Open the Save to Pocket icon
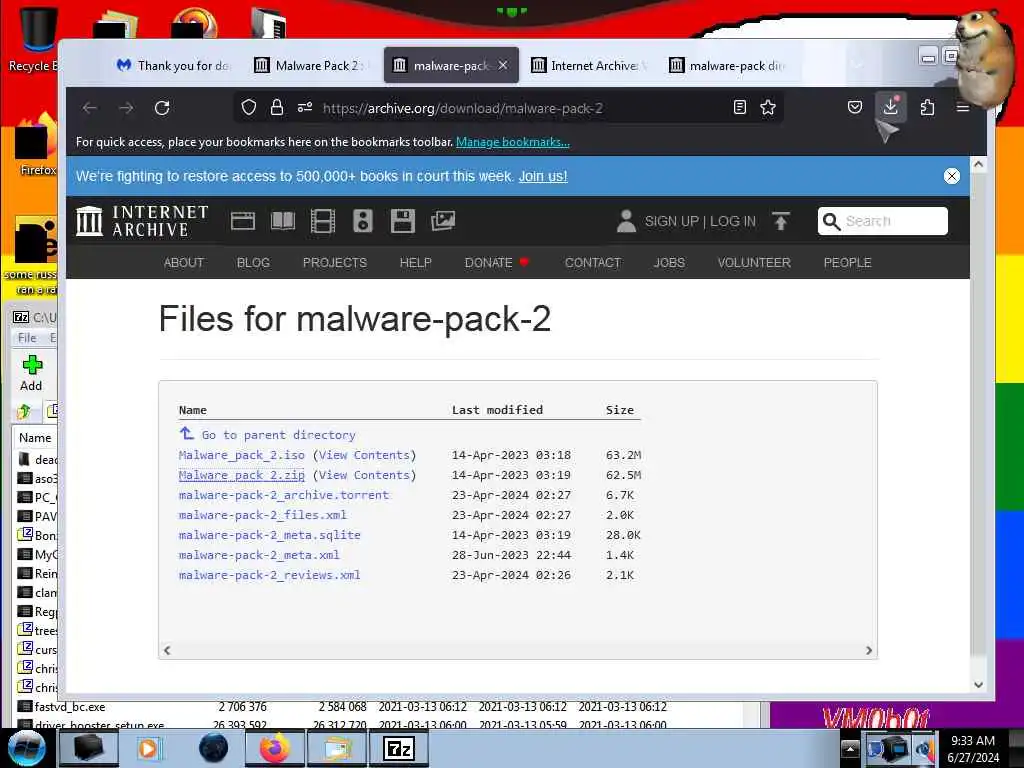Screen dimensions: 1024x768 click(855, 108)
